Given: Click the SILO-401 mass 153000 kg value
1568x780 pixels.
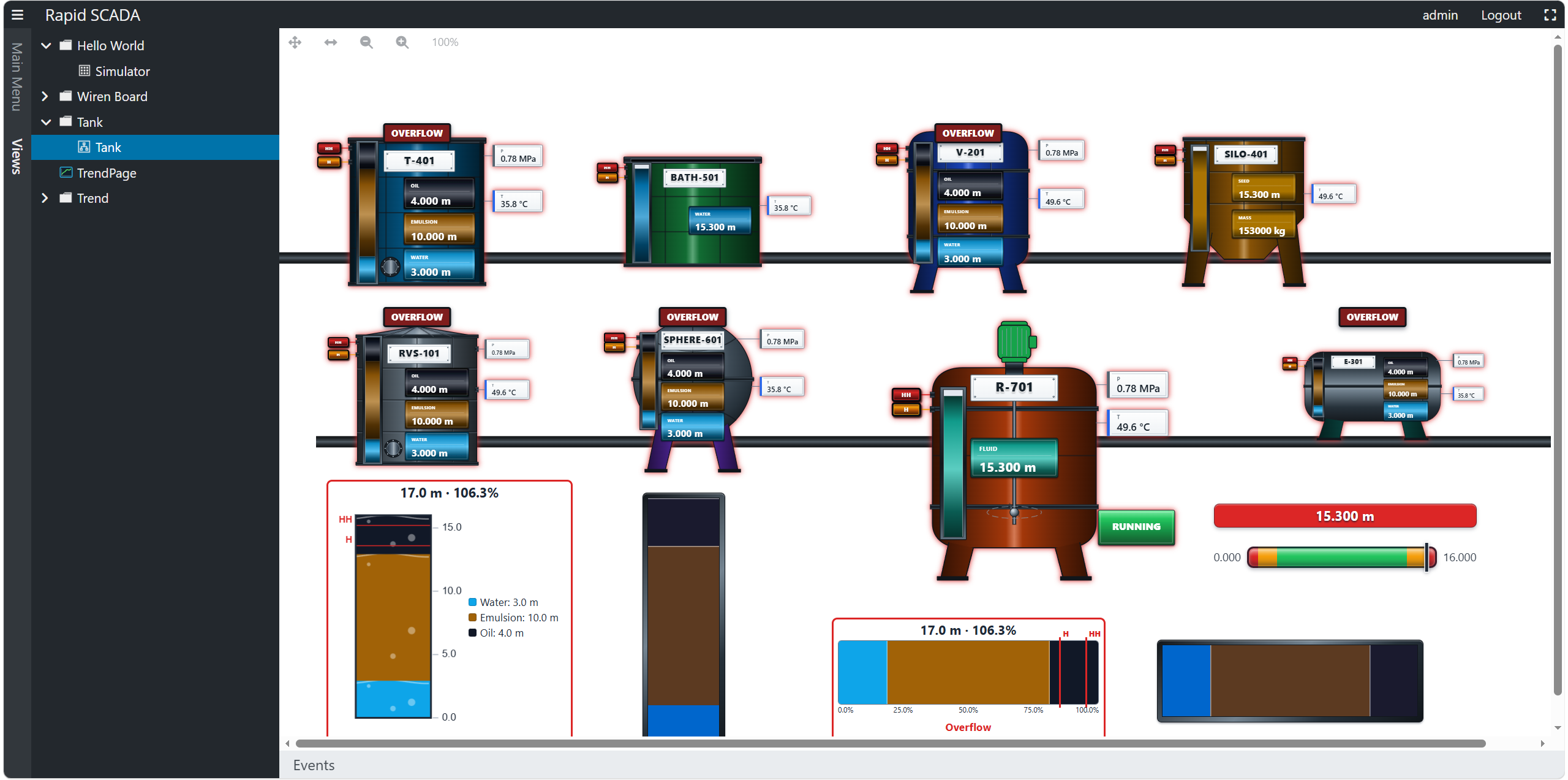Looking at the screenshot, I should (x=1262, y=225).
